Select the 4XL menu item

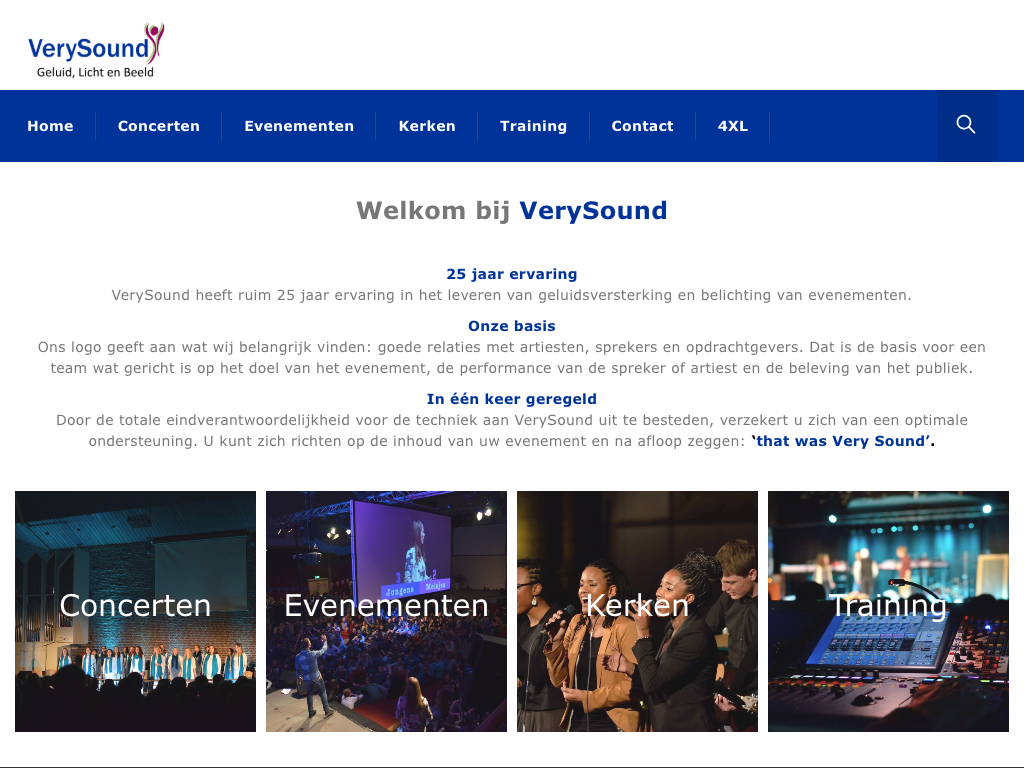(733, 126)
